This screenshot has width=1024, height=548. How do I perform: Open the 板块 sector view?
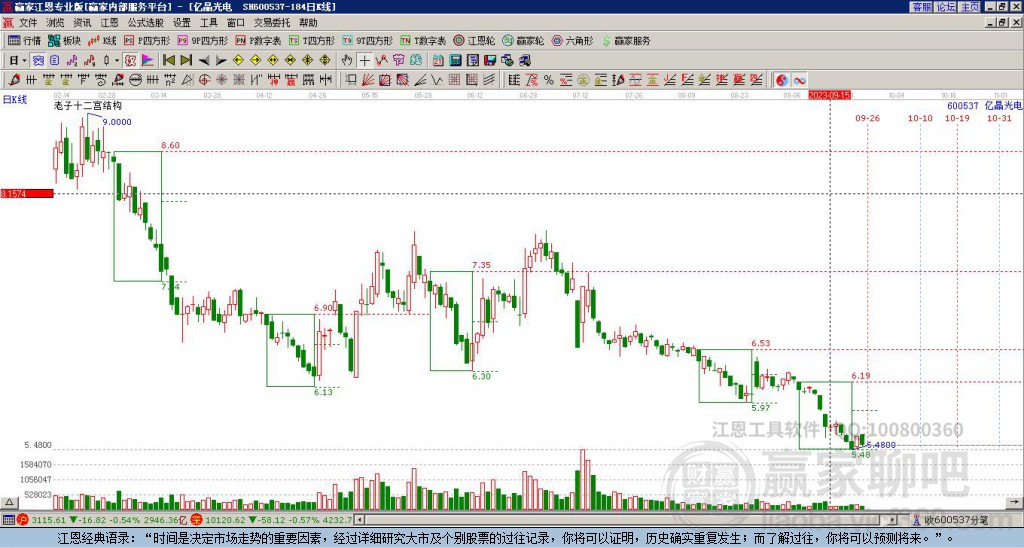point(65,40)
